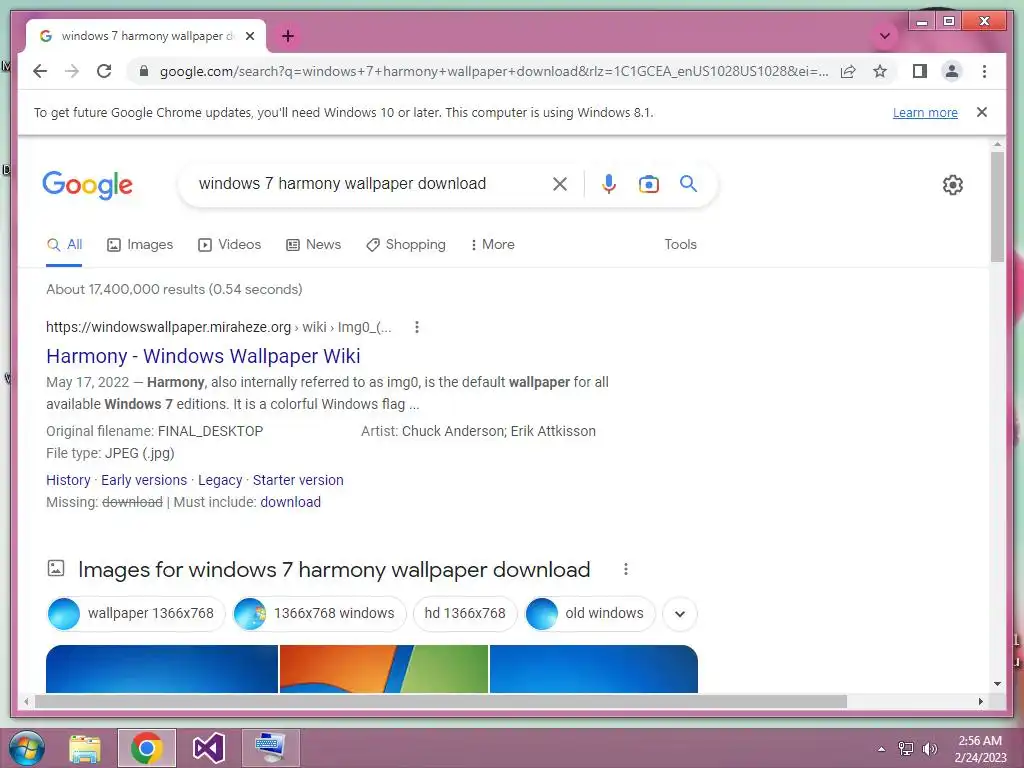Close the windows 7 harmony wallpaper tab
Image resolution: width=1024 pixels, height=768 pixels.
coord(249,36)
